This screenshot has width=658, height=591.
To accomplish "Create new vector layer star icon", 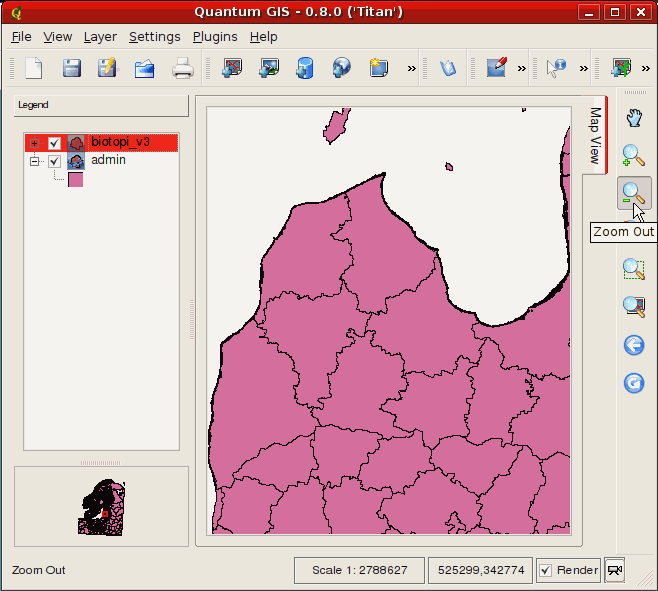I will 379,68.
